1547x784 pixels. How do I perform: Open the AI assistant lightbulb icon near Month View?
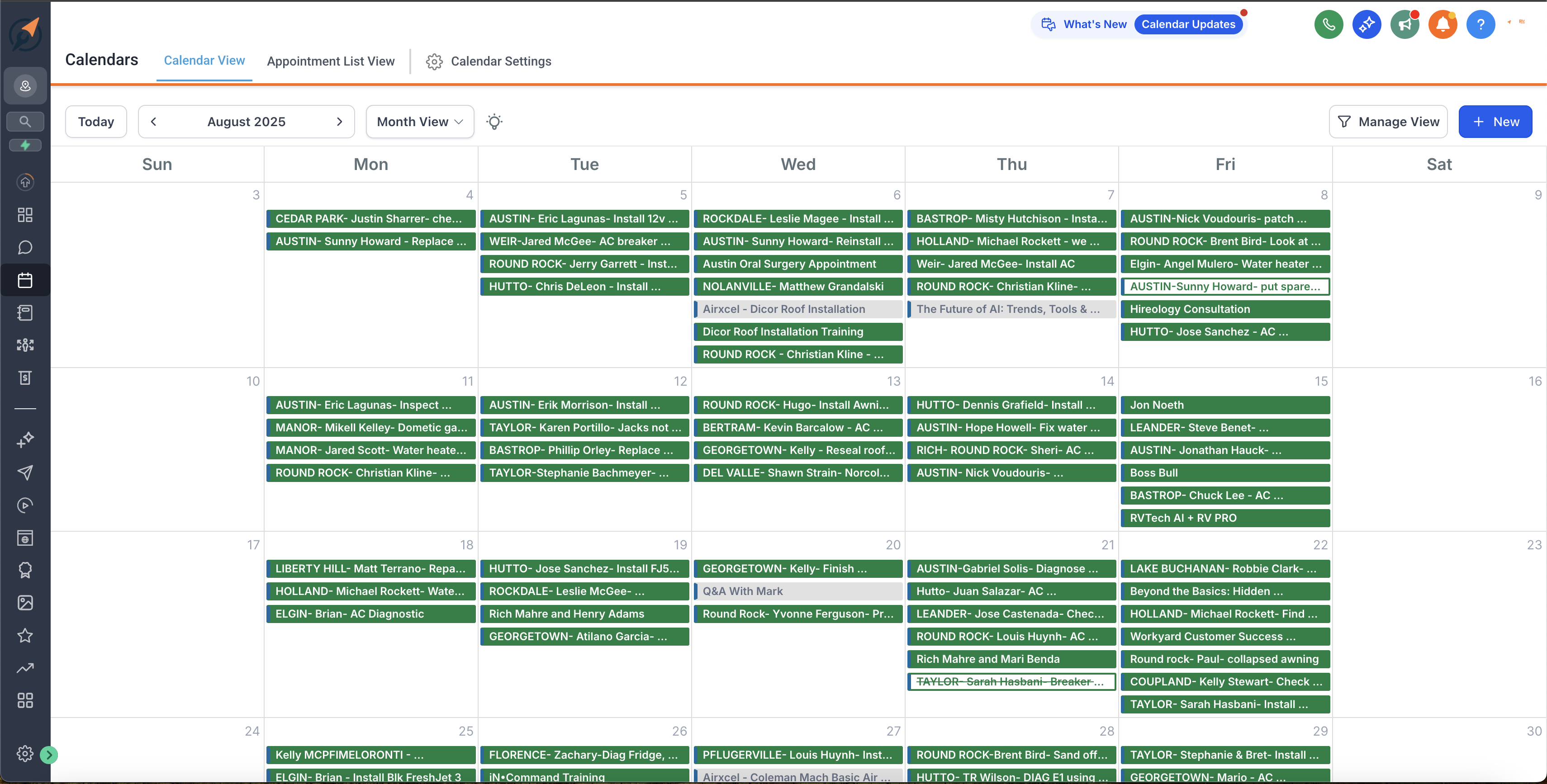[494, 121]
